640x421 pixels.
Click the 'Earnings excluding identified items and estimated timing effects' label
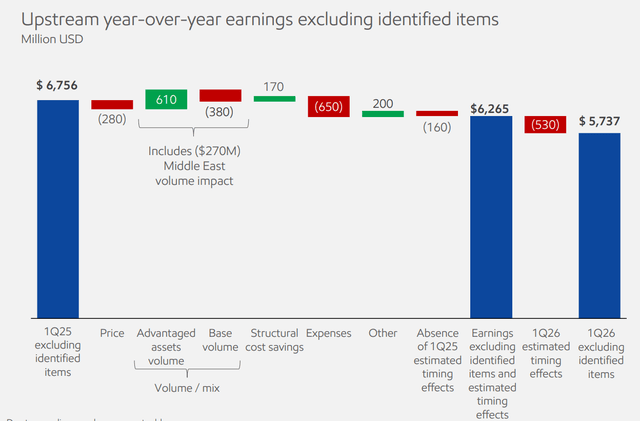tap(492, 374)
